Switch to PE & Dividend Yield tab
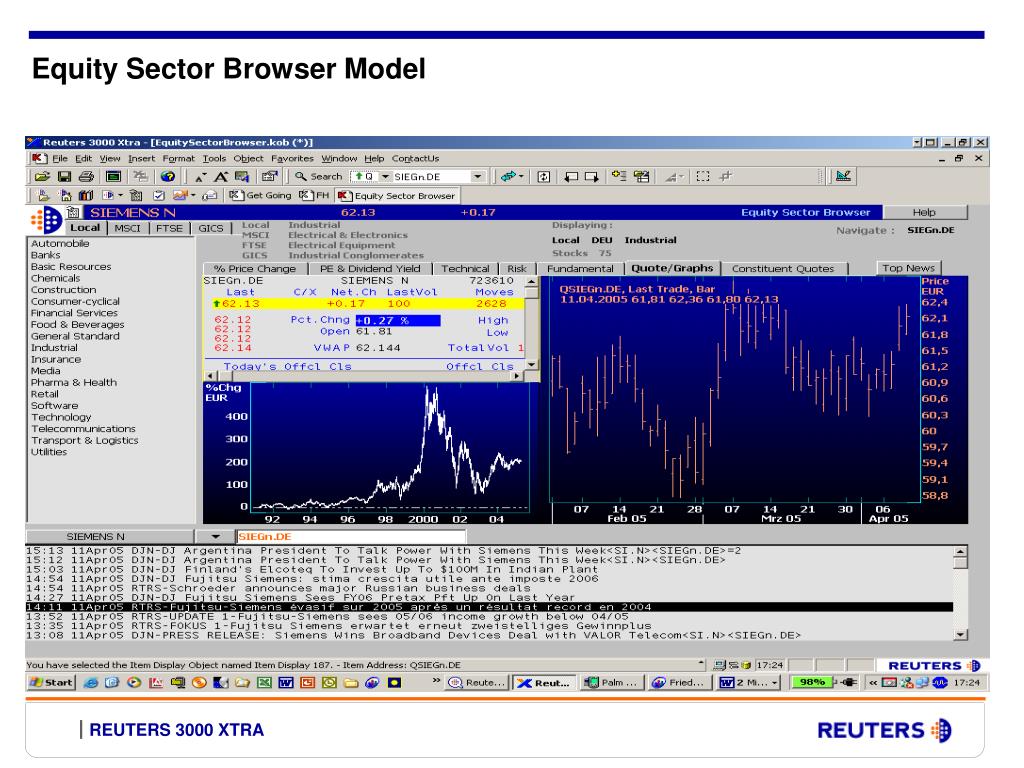This screenshot has width=1024, height=768. [x=370, y=268]
